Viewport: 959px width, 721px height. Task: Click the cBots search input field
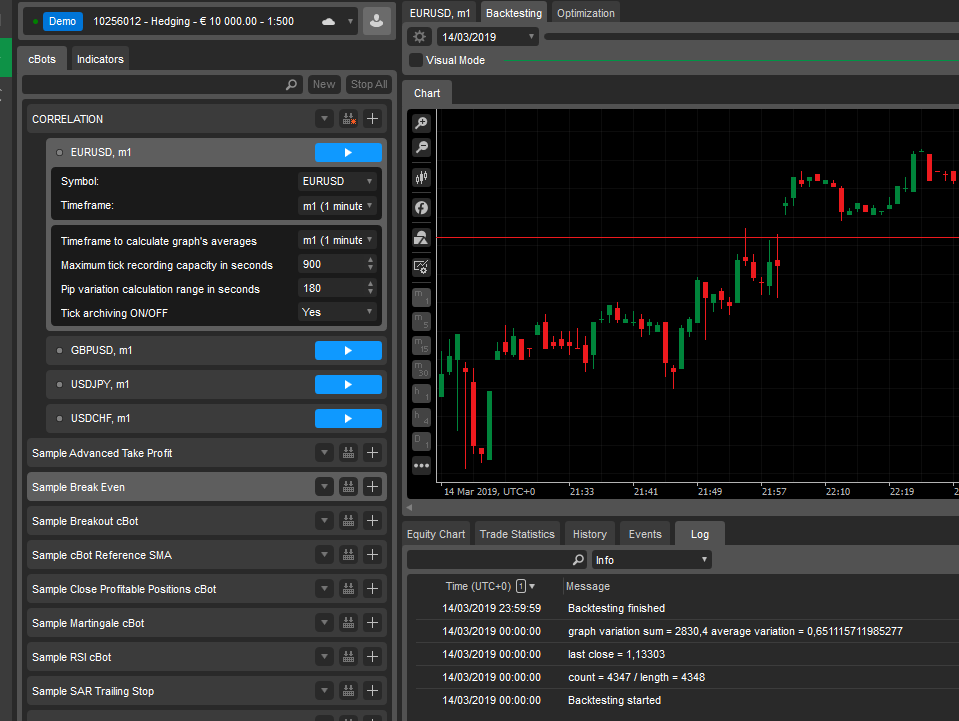click(155, 85)
